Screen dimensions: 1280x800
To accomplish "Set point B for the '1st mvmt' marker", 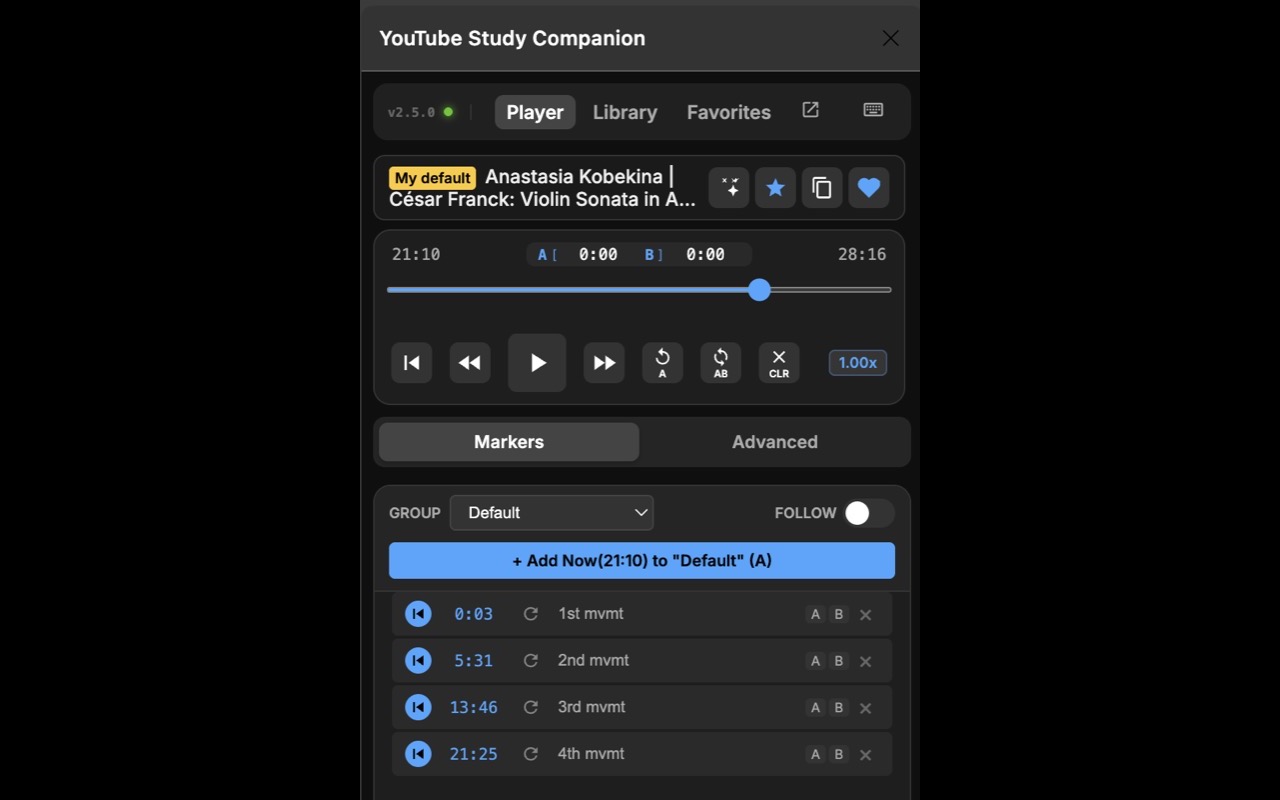I will coord(839,613).
